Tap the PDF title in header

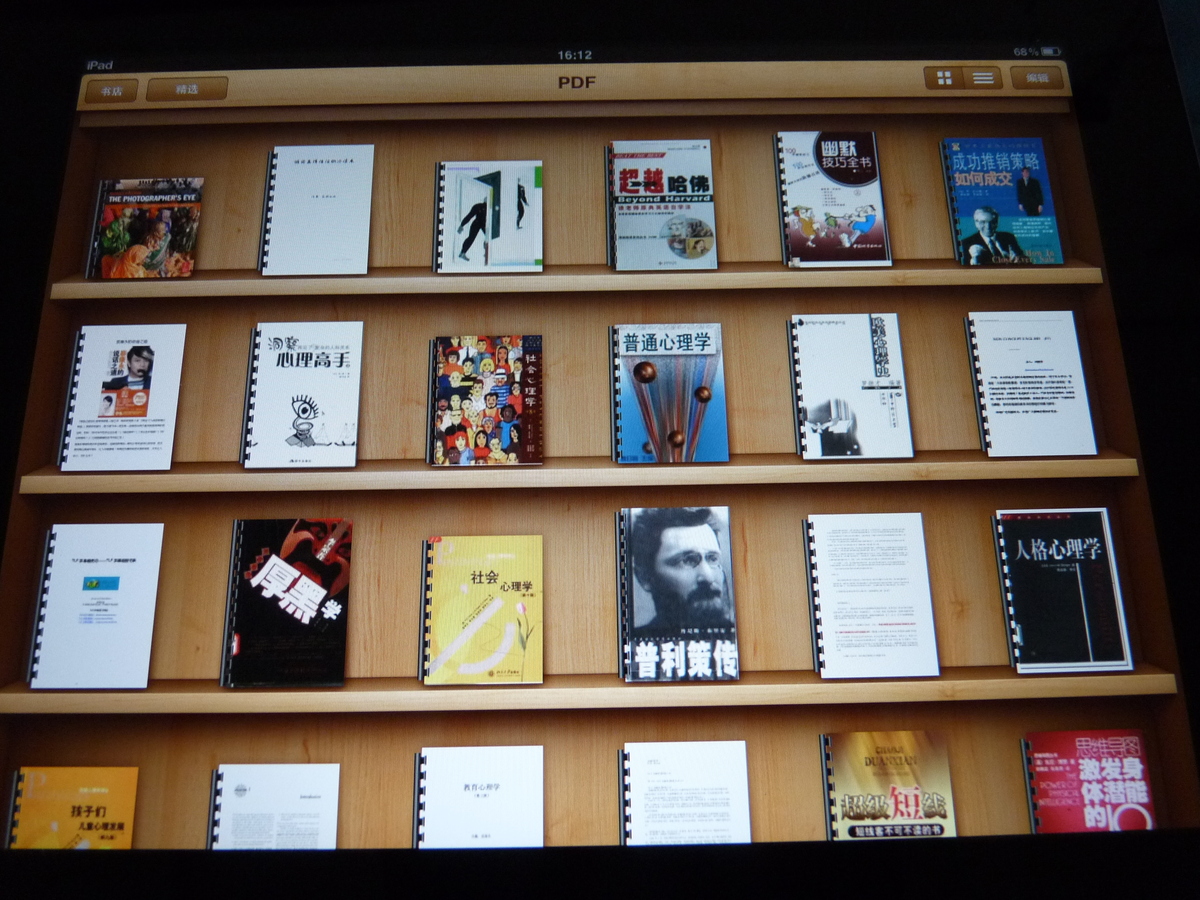[576, 82]
